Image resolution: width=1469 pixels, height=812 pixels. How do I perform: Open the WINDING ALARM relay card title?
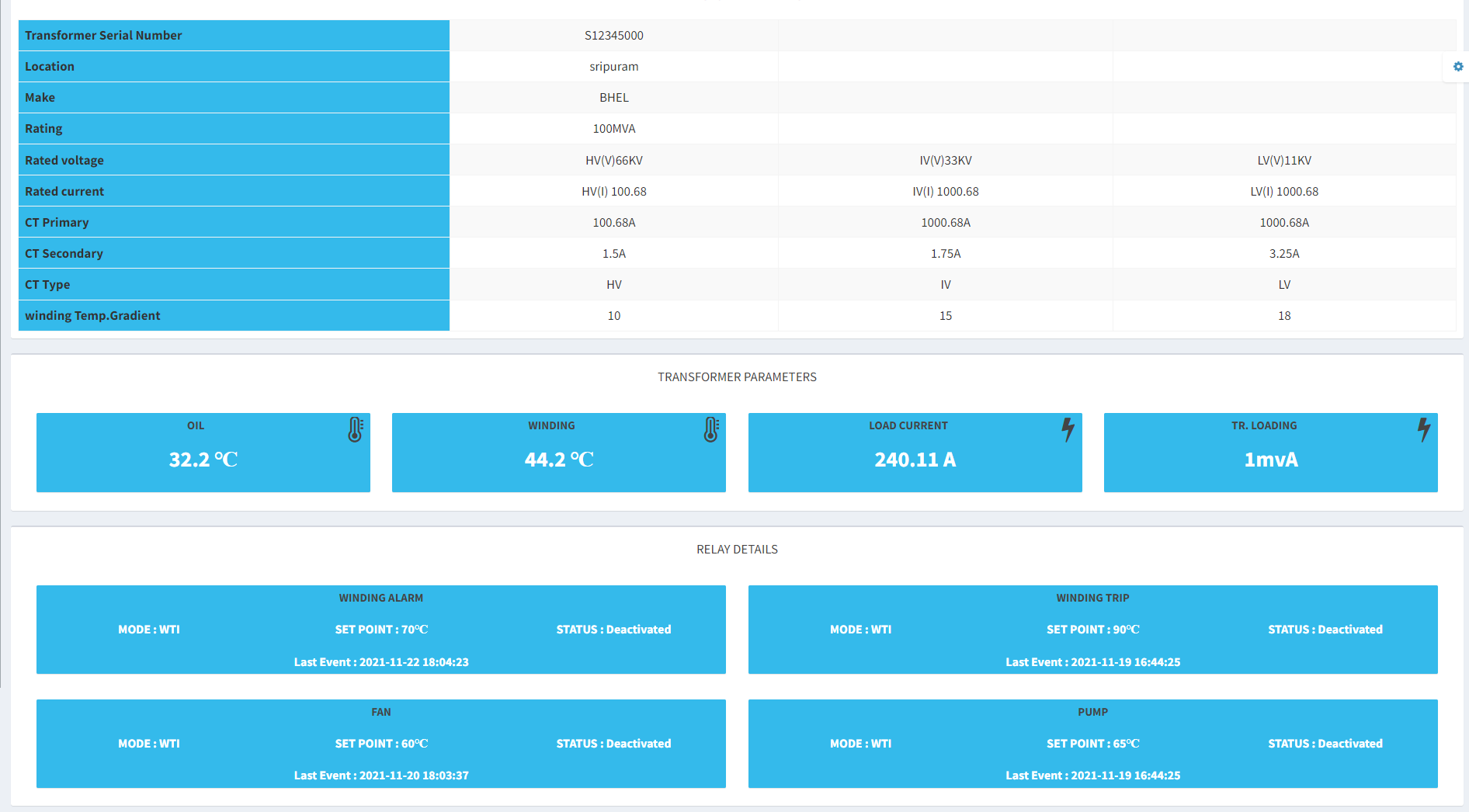coord(380,598)
